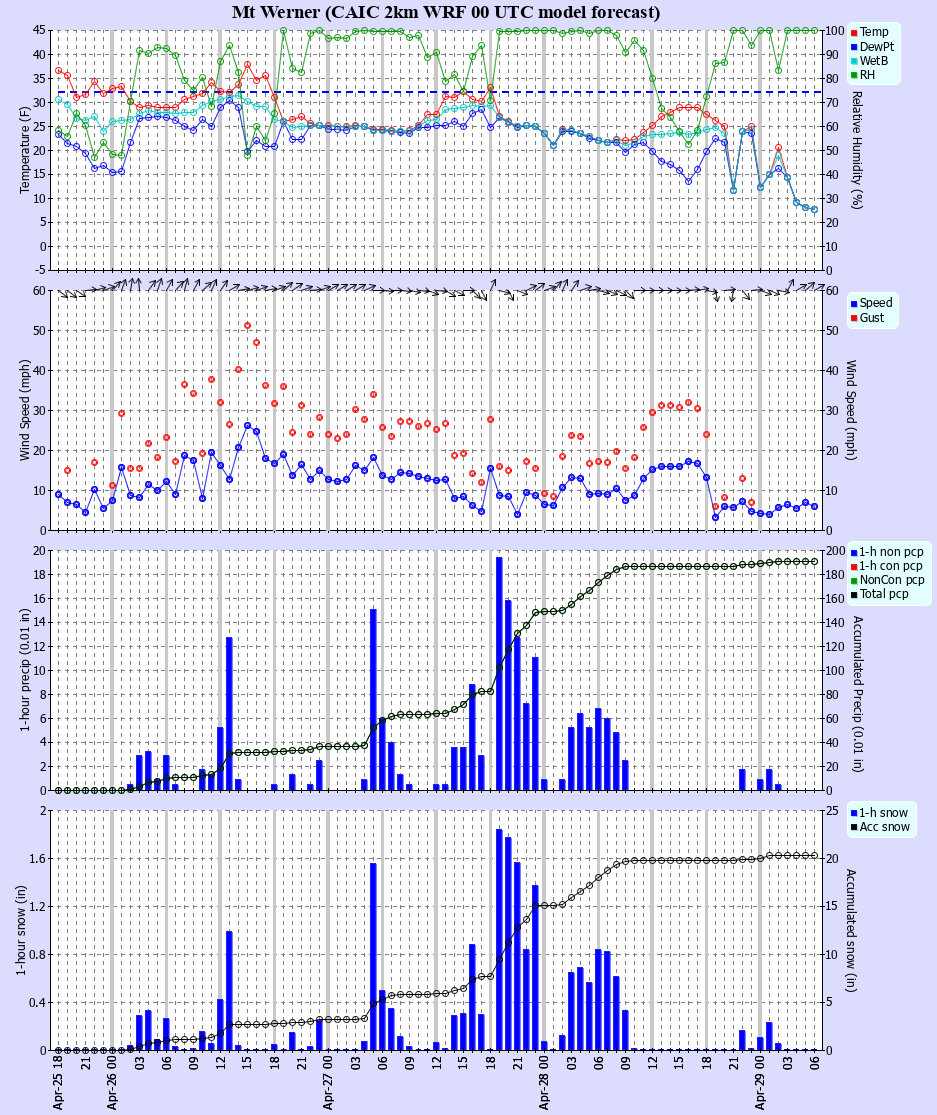Click the blue color square beside Speed

(854, 304)
